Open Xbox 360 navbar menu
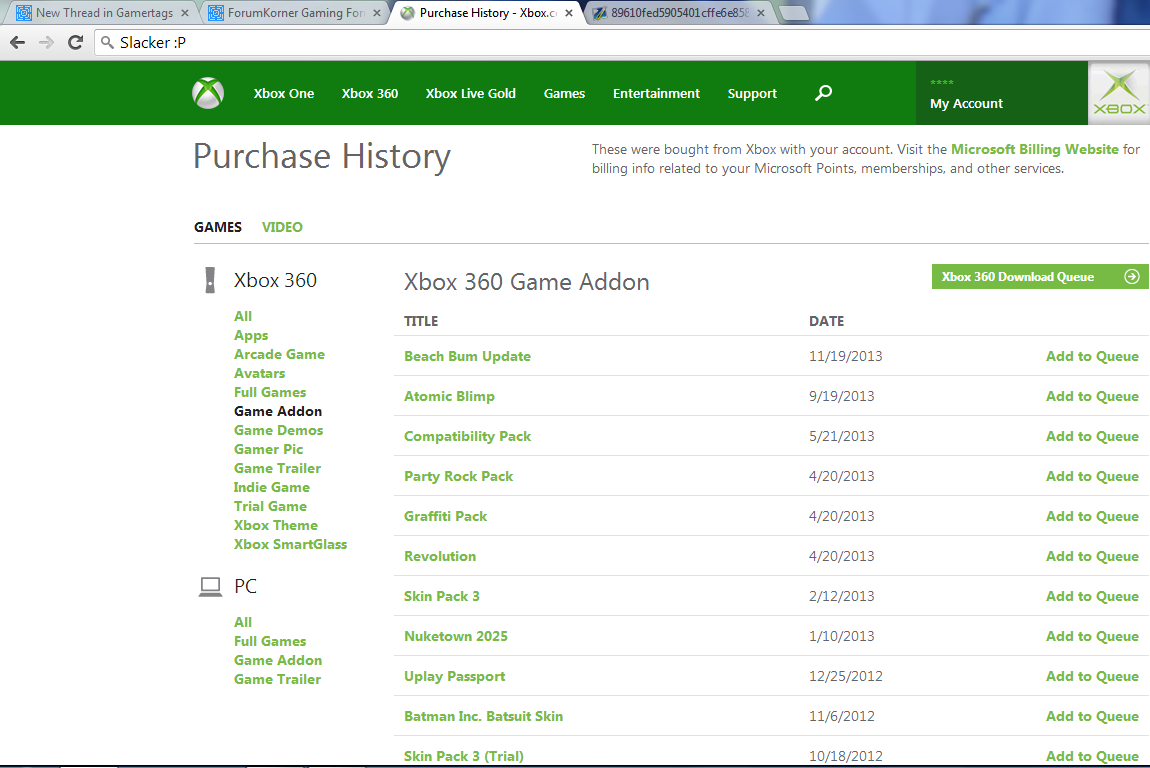The image size is (1150, 768). 370,93
